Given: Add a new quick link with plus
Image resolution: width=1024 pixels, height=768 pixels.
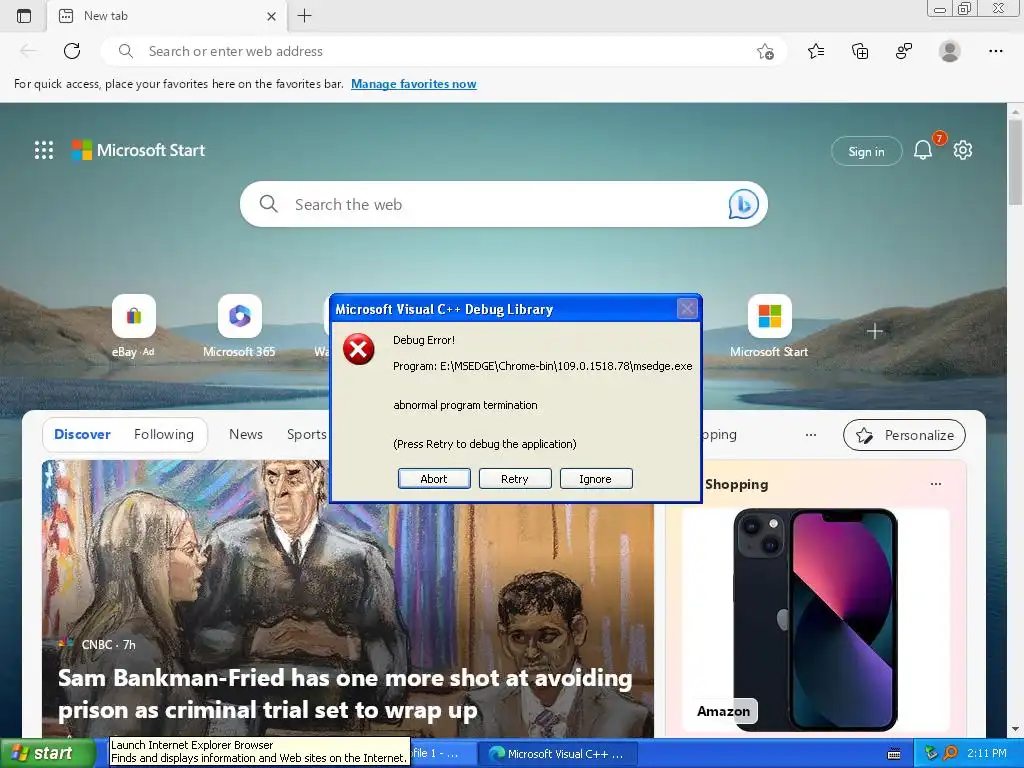Looking at the screenshot, I should [x=875, y=332].
